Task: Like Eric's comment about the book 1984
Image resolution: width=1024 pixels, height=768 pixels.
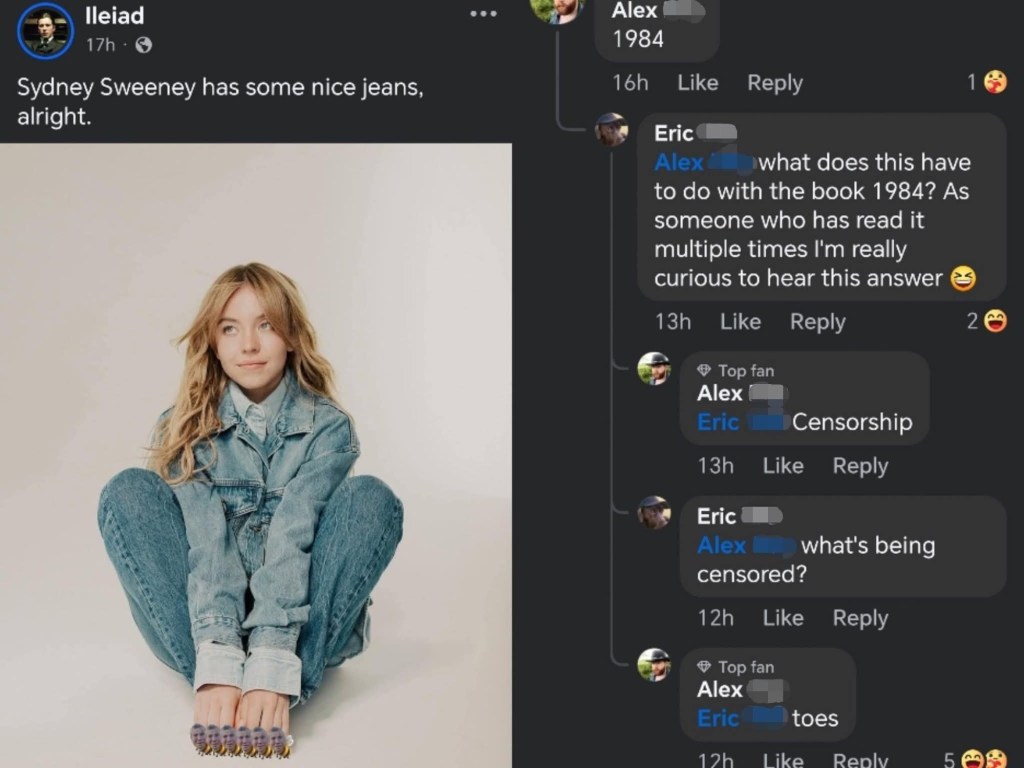Action: point(740,321)
